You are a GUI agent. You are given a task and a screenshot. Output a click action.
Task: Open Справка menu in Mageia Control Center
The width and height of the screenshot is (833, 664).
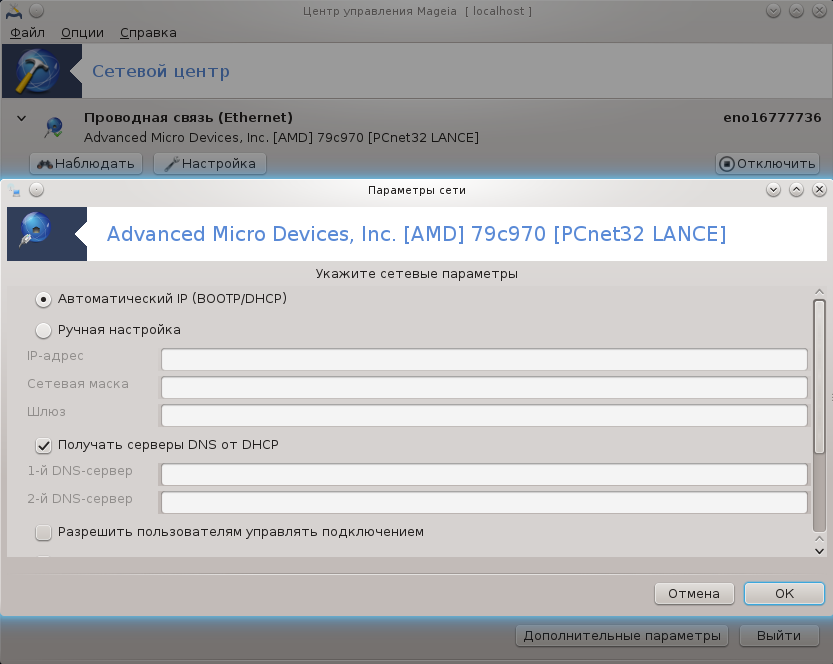click(x=148, y=33)
